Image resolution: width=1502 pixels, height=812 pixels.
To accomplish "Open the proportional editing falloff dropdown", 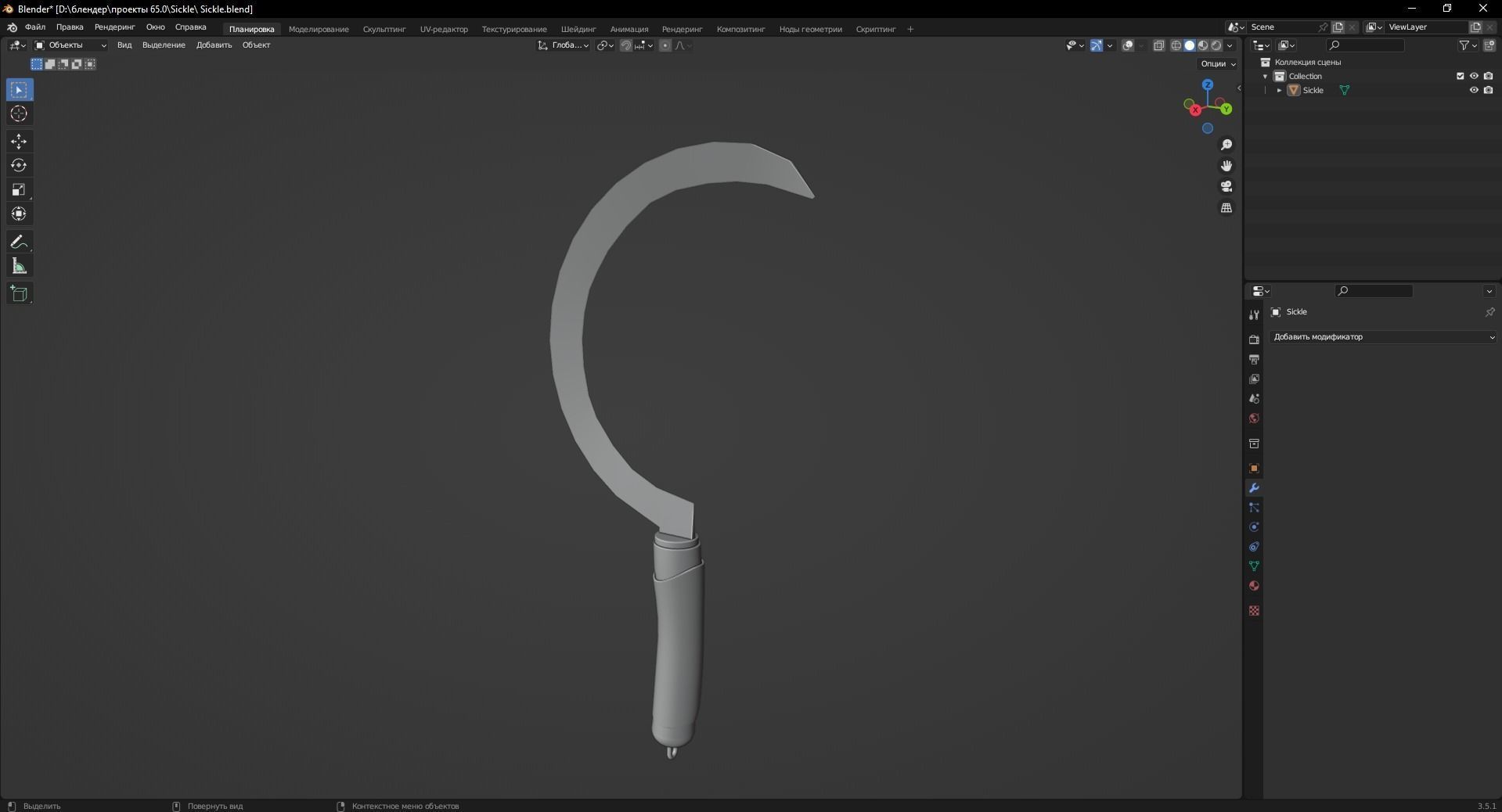I will click(683, 45).
